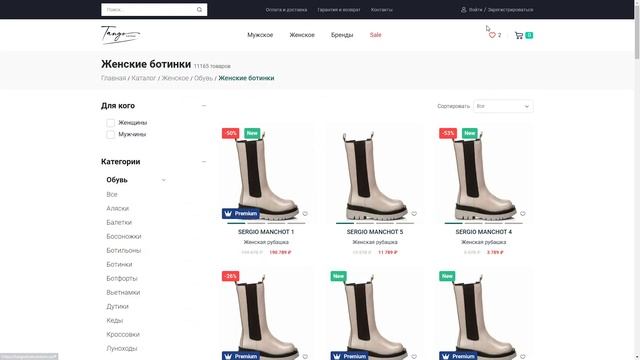
Task: Select the Кеды category
Action: click(x=115, y=320)
